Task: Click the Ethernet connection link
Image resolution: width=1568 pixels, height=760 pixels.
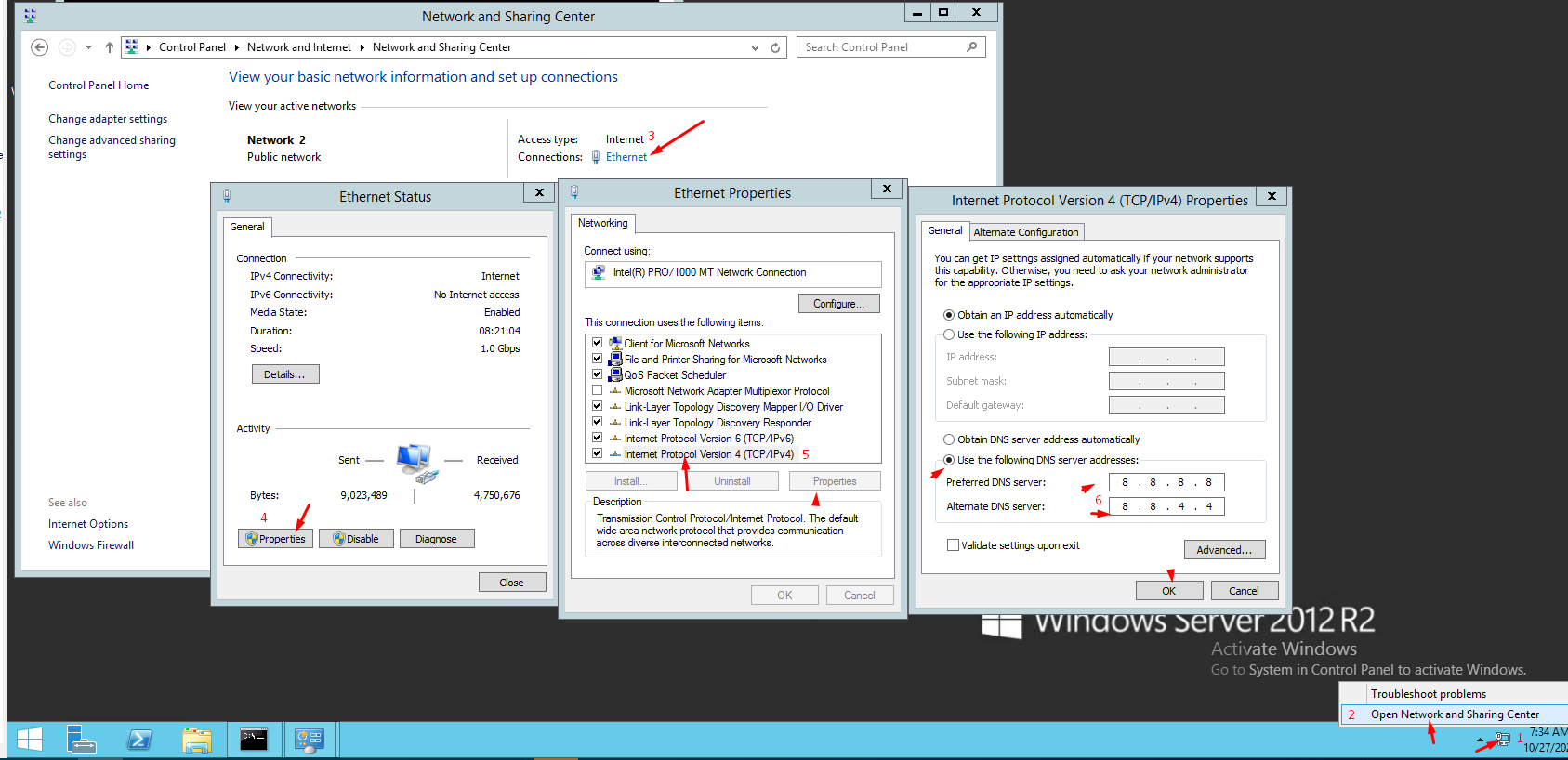Action: point(626,157)
